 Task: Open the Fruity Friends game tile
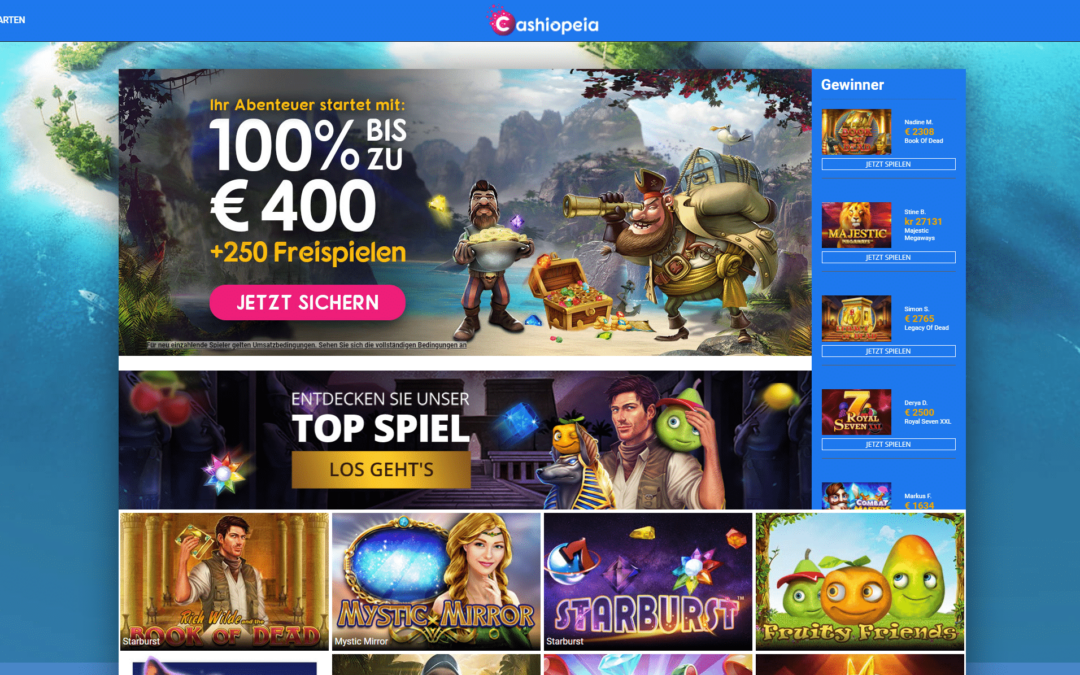[x=860, y=581]
